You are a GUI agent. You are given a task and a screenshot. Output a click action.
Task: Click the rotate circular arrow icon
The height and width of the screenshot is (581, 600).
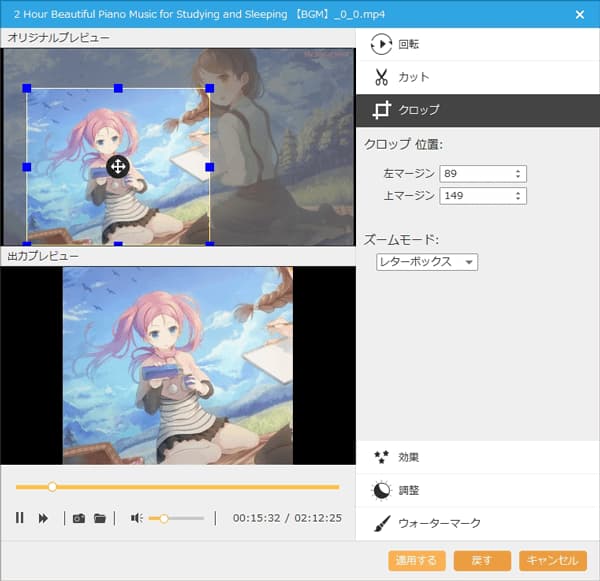click(x=381, y=44)
